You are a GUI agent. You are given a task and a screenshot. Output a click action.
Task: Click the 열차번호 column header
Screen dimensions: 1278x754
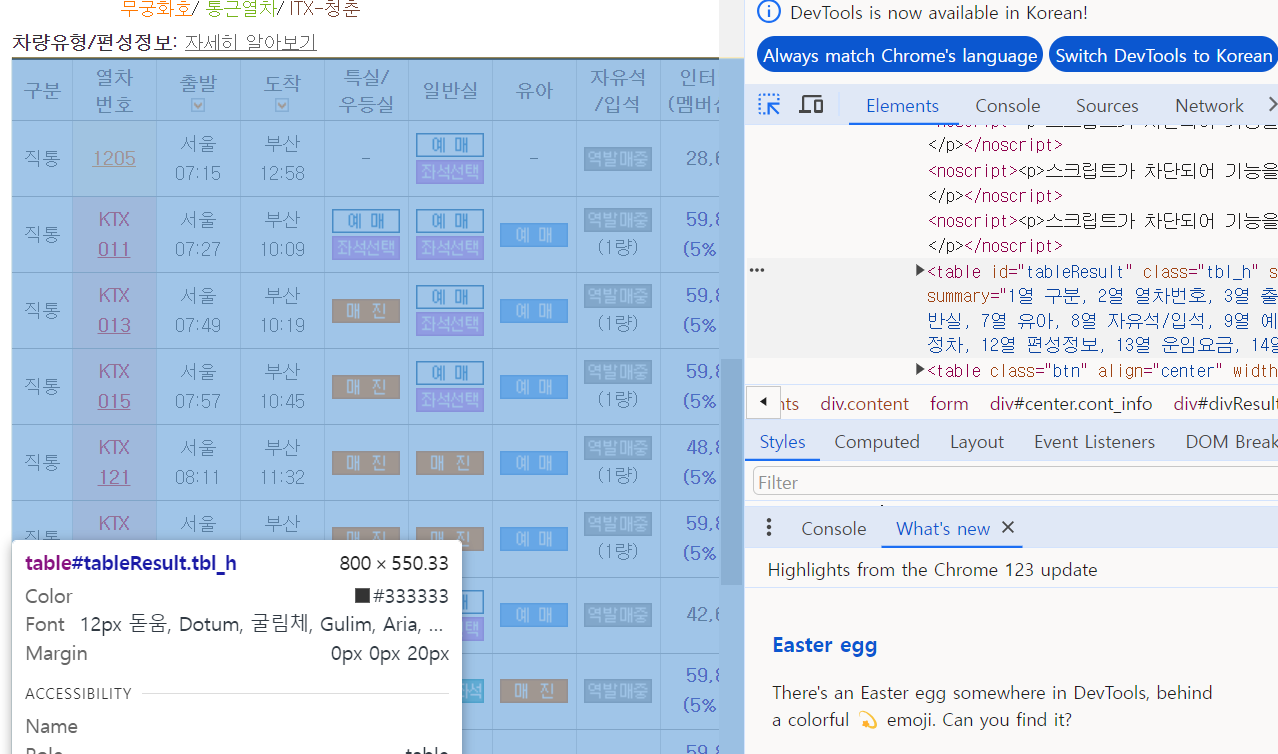pos(114,90)
